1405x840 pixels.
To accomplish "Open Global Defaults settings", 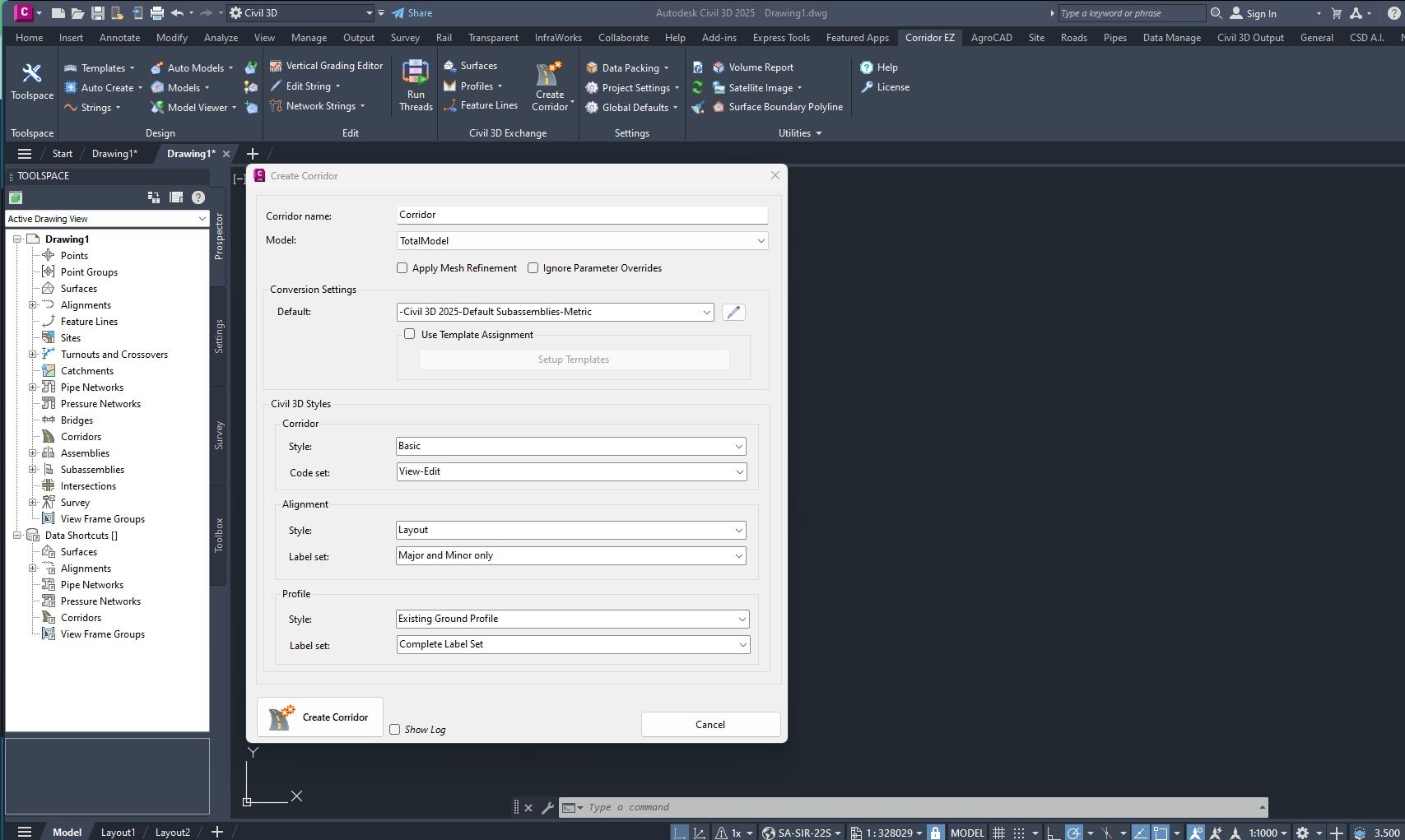I will coord(630,107).
